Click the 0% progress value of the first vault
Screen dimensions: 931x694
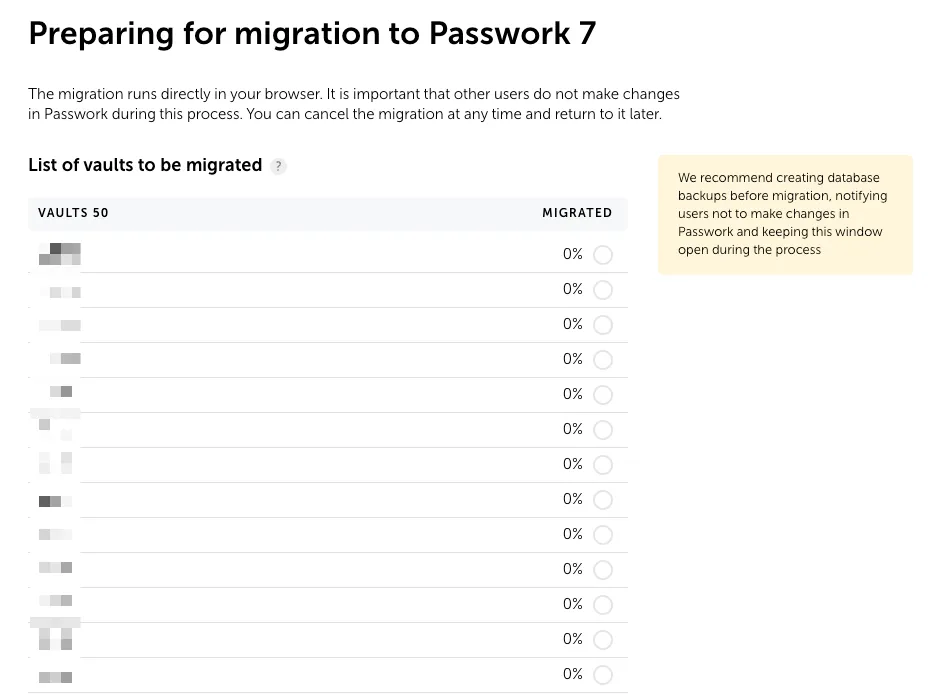pos(572,254)
